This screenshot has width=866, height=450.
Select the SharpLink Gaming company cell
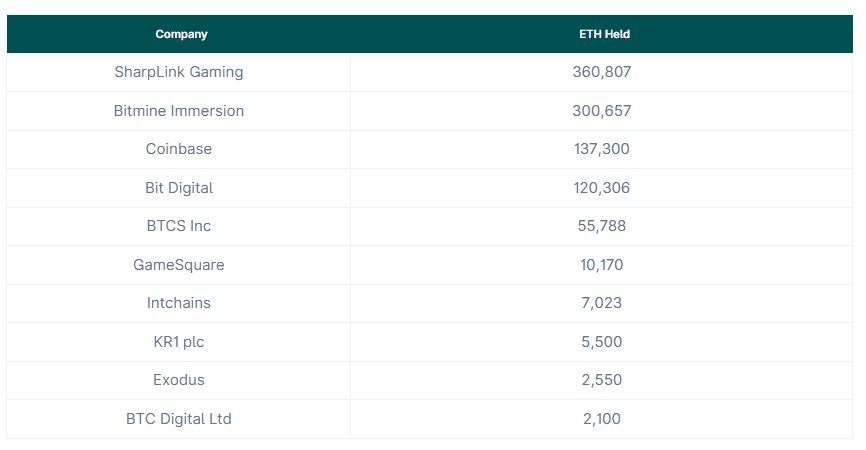(x=179, y=72)
